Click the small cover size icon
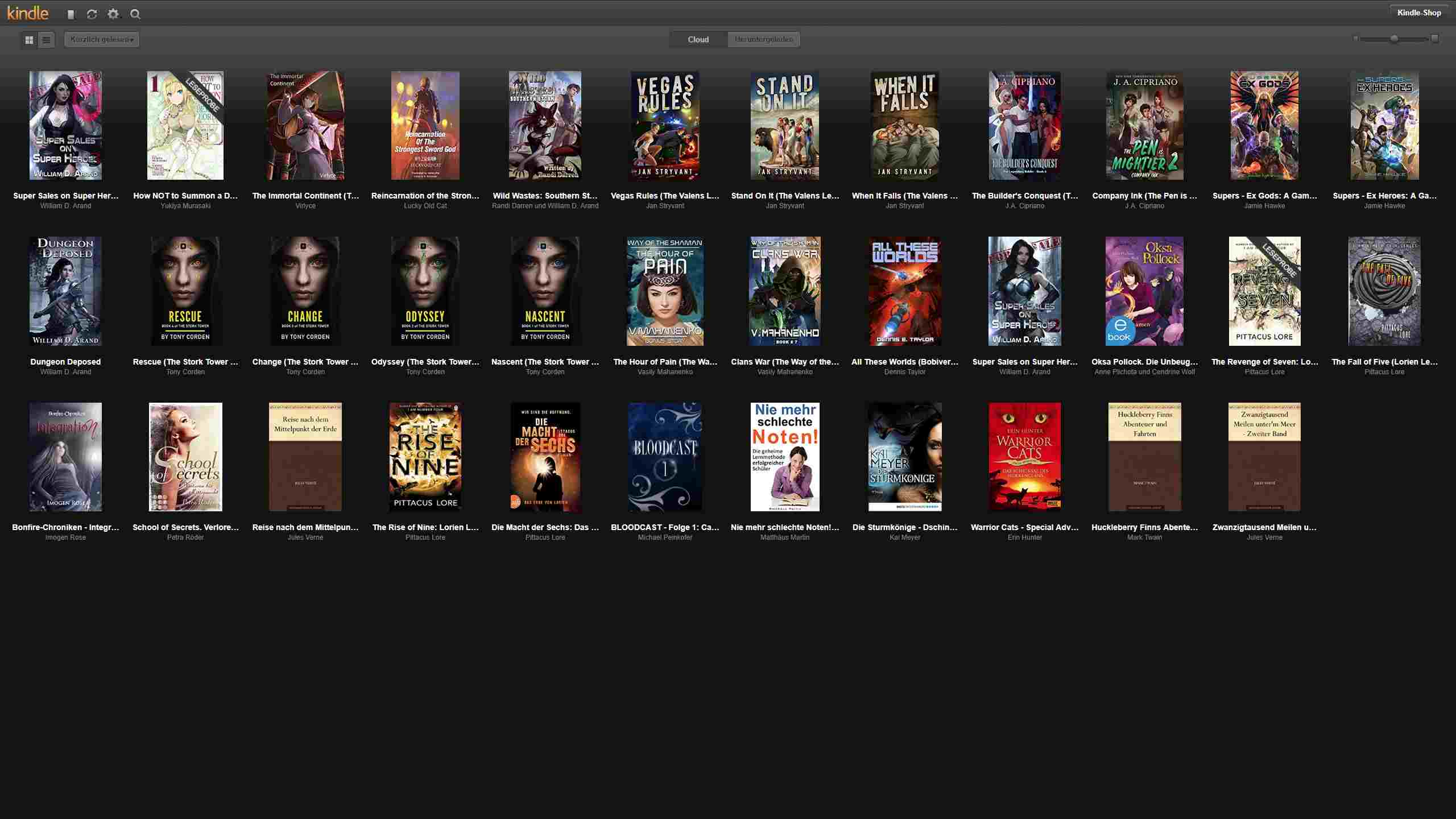The height and width of the screenshot is (819, 1456). [x=1356, y=39]
